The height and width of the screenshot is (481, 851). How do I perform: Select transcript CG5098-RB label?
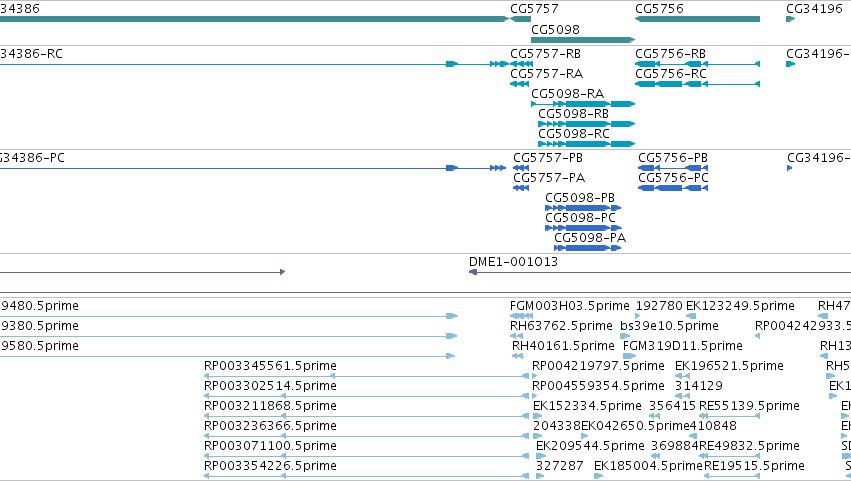[x=574, y=113]
